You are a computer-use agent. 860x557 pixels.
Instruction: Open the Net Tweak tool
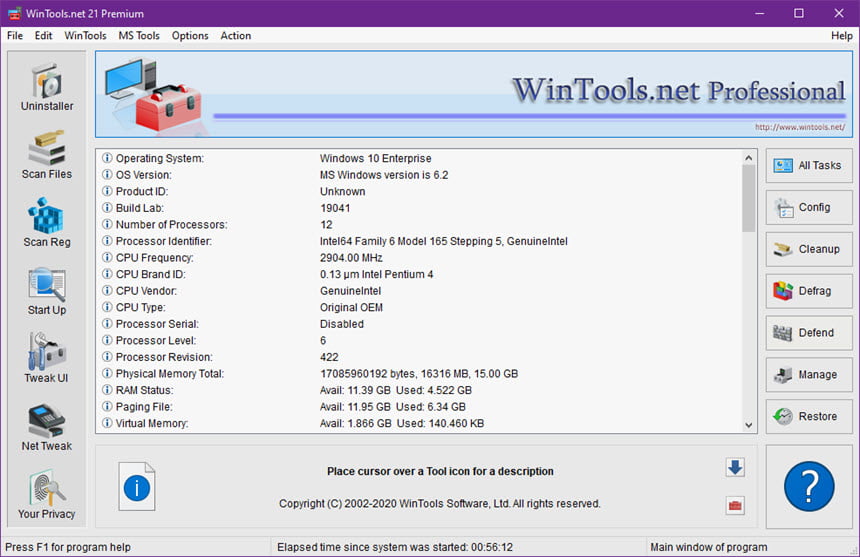click(x=47, y=427)
